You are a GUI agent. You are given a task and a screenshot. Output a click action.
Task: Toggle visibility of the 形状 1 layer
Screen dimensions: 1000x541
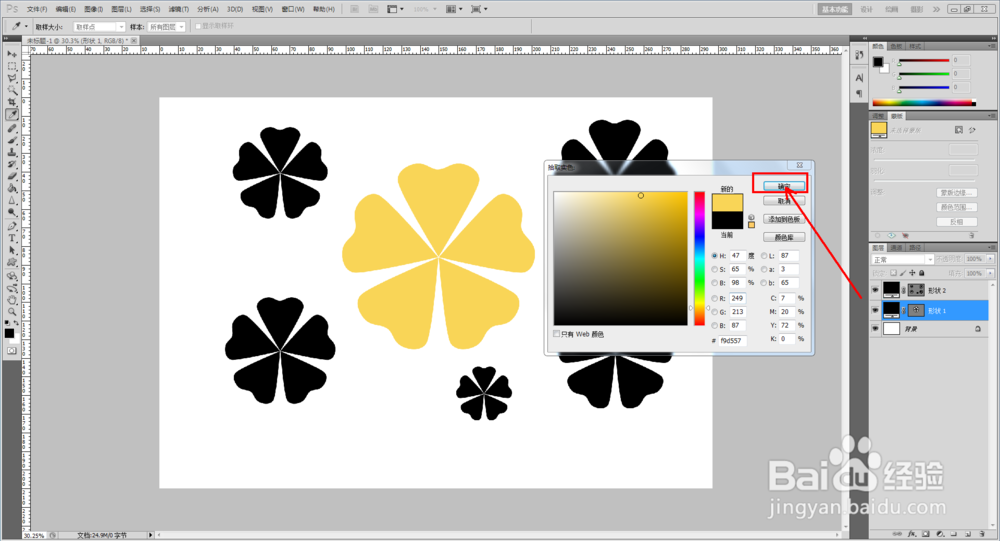click(x=875, y=310)
